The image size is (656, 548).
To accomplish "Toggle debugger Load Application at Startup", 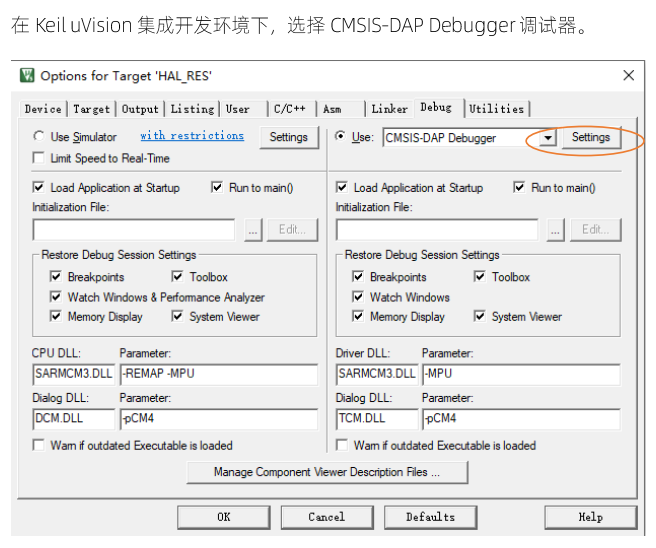I will (x=342, y=187).
